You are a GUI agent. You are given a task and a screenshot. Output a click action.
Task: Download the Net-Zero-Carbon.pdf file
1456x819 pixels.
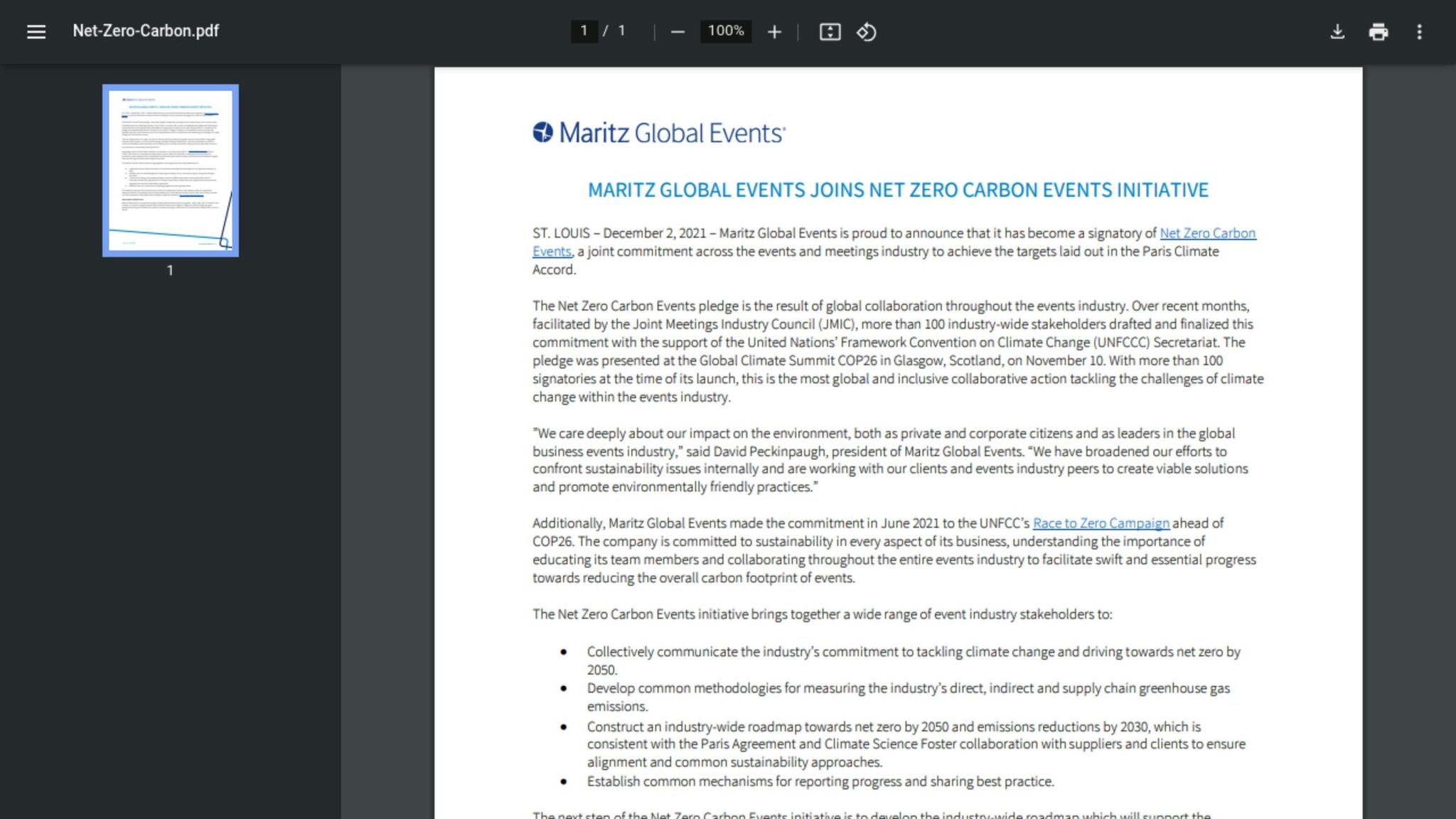coord(1338,32)
